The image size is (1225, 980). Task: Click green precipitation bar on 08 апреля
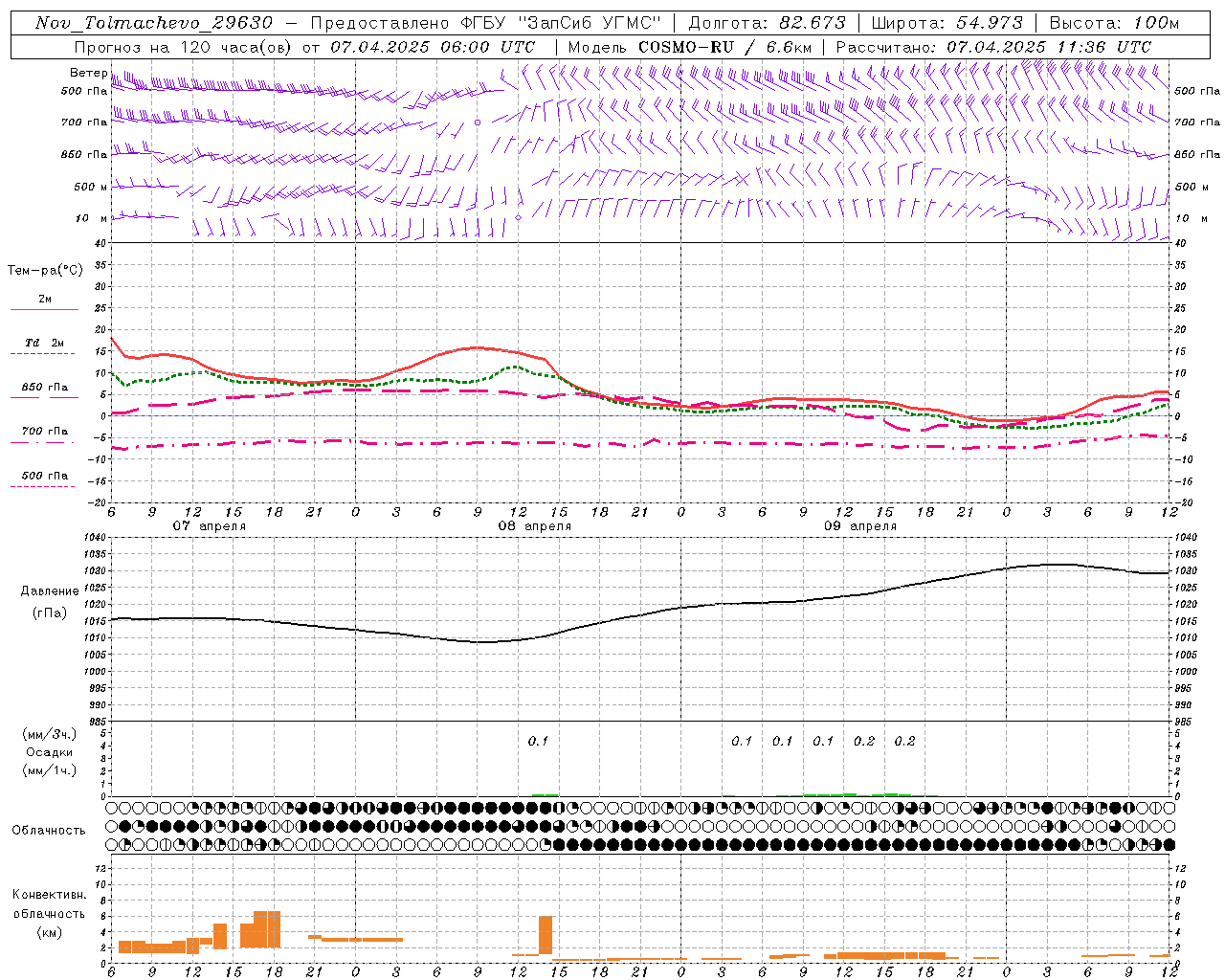[x=545, y=794]
